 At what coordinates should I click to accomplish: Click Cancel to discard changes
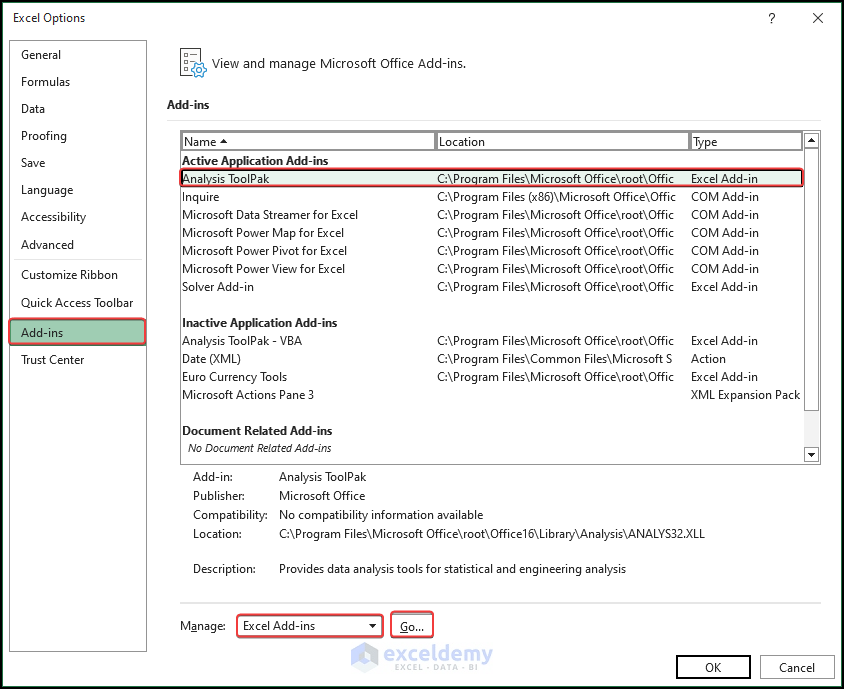point(797,666)
